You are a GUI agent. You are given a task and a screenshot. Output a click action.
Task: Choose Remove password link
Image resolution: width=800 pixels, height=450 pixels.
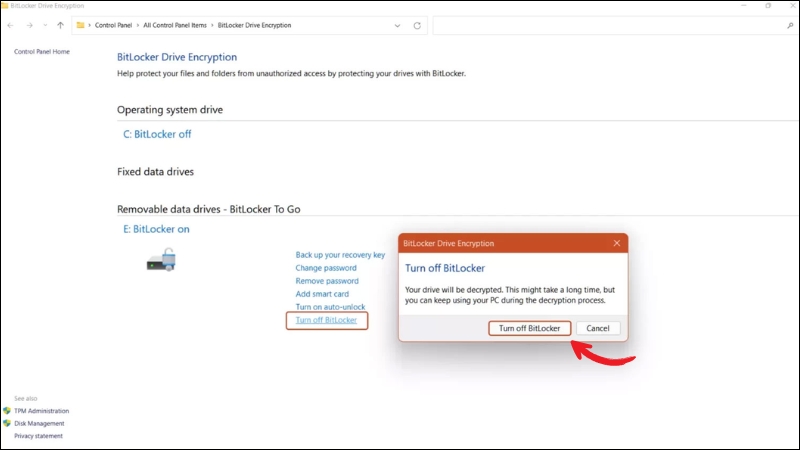pos(327,281)
